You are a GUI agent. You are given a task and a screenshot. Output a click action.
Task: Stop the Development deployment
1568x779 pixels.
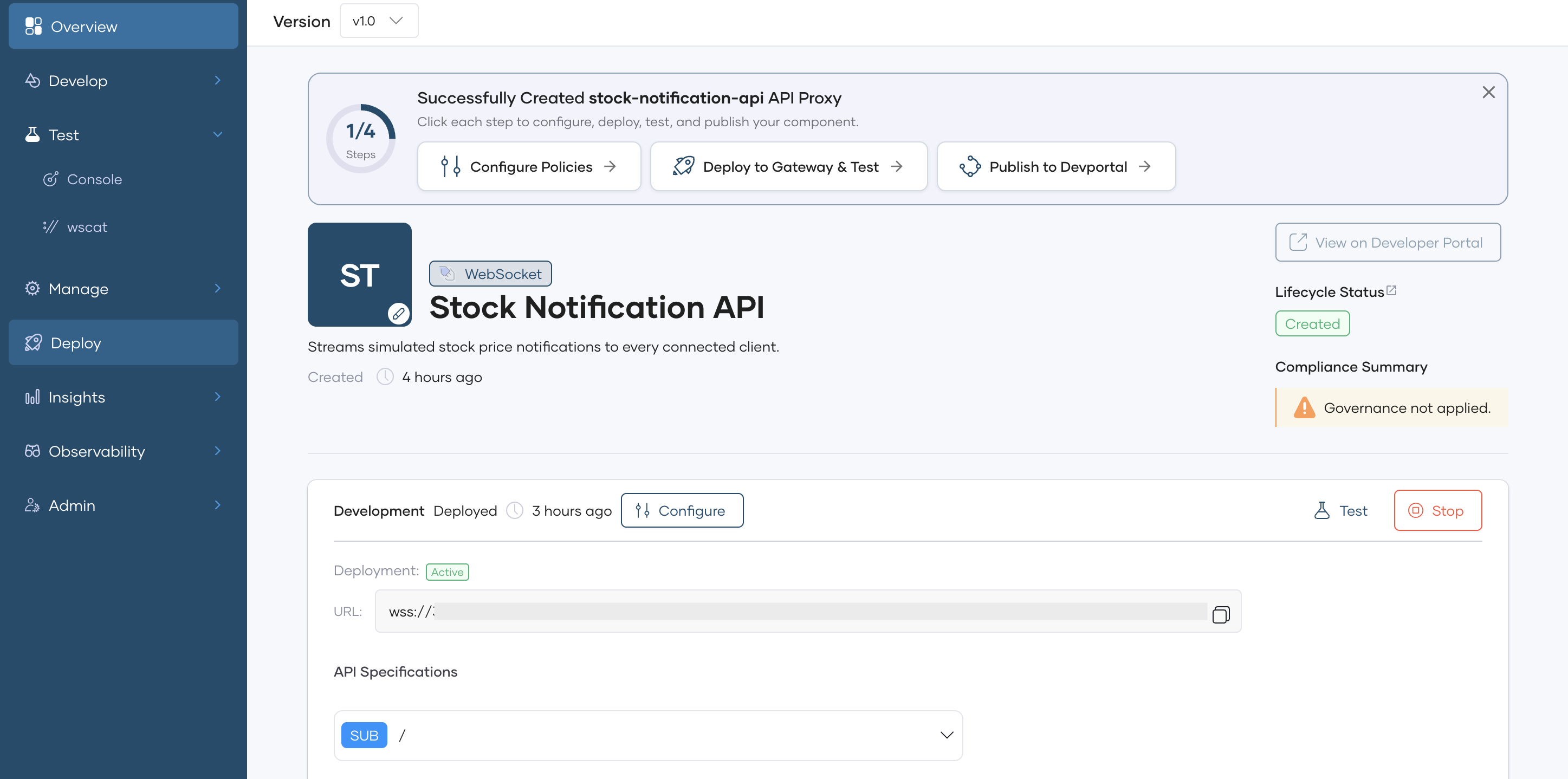1437,510
